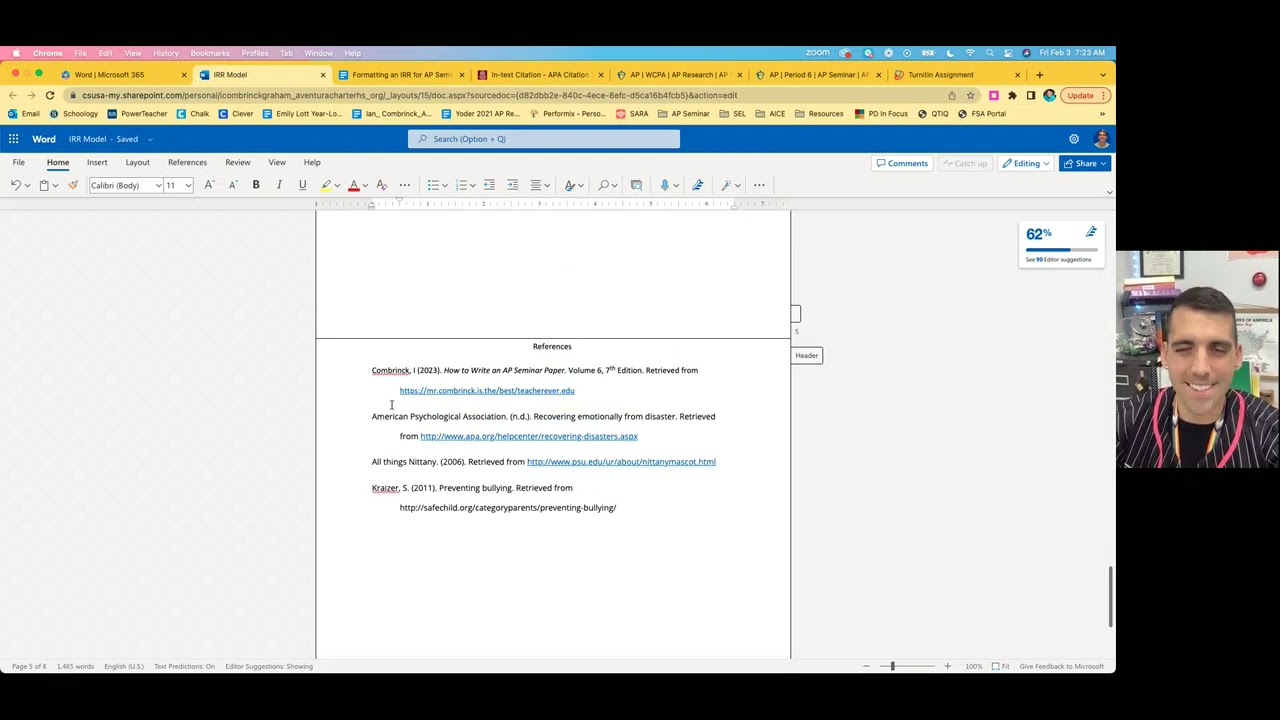
Task: Click the Numbering list icon
Action: point(461,185)
